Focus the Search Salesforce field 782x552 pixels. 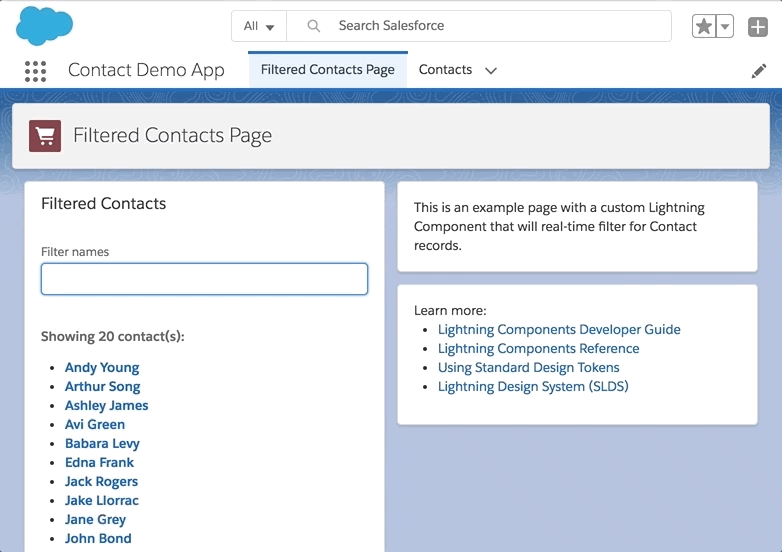coord(479,26)
